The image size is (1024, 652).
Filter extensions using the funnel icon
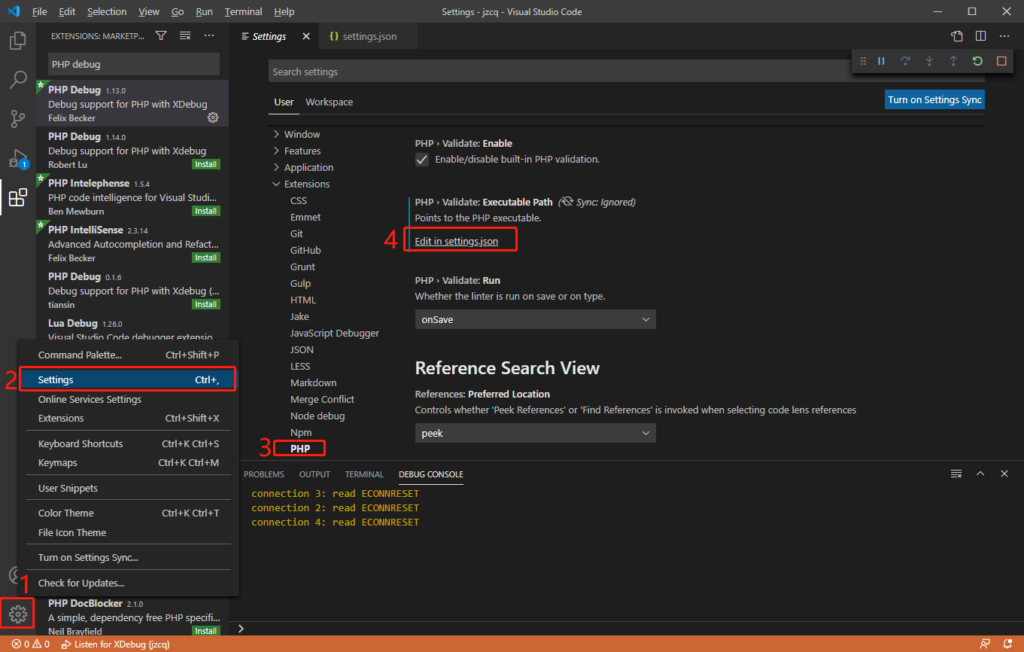(161, 36)
